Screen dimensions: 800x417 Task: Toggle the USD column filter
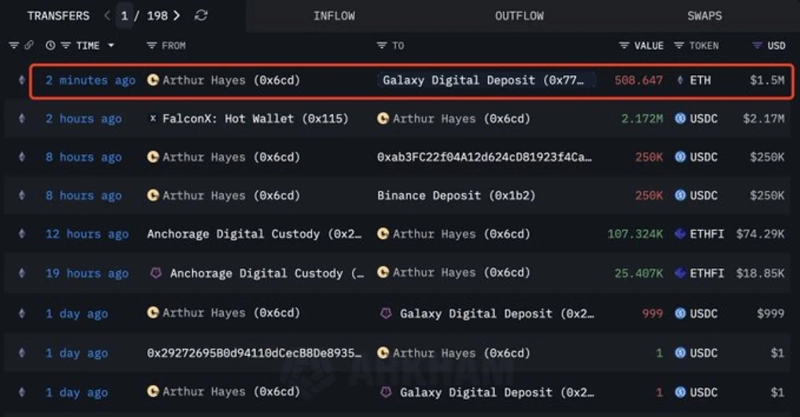coord(757,46)
